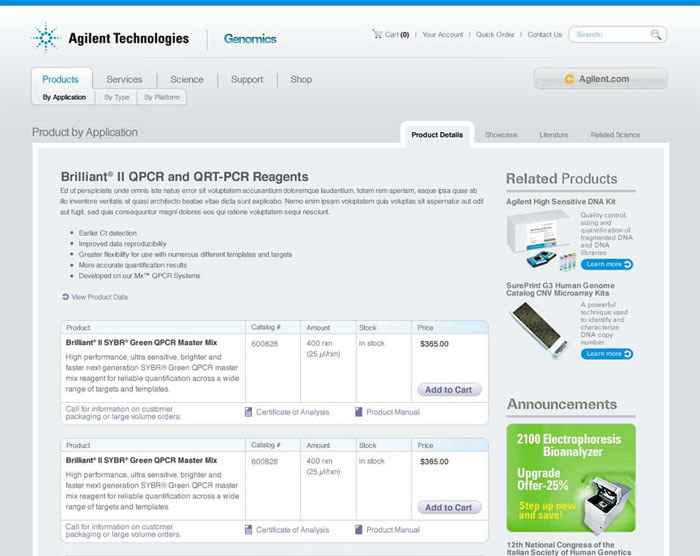Click the 'Earlier Ct detection' bullet

(108, 233)
